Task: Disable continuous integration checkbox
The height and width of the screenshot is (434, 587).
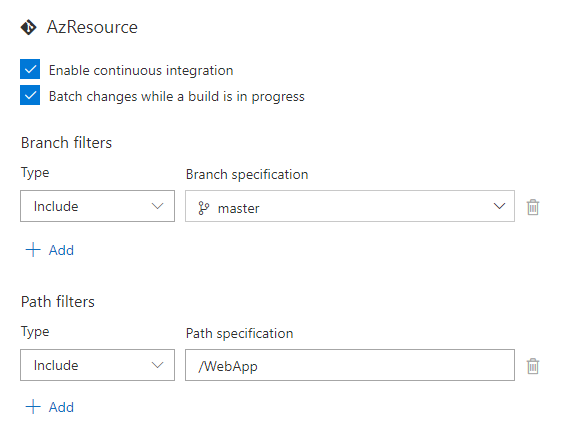Action: point(30,69)
